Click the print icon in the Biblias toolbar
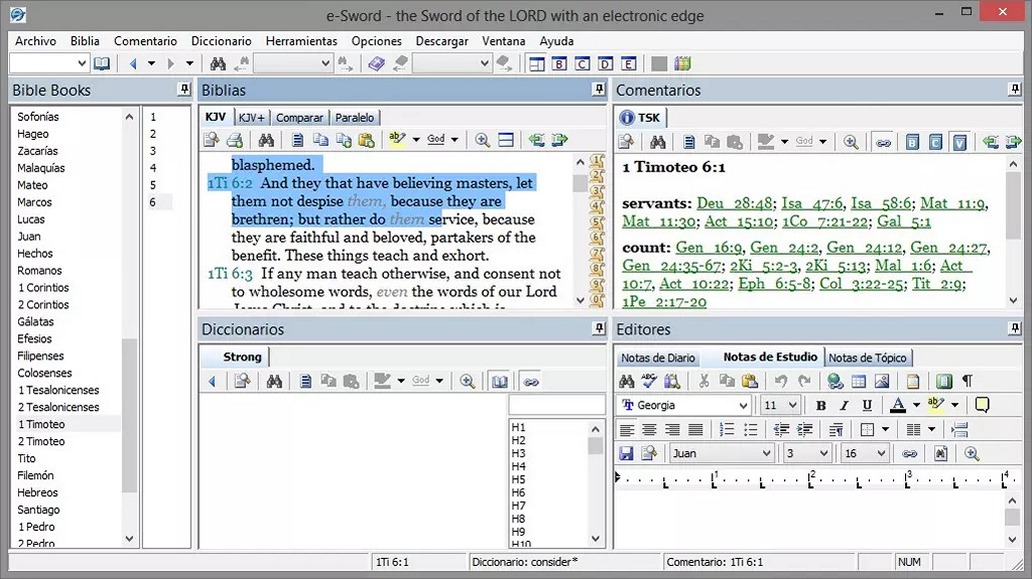The width and height of the screenshot is (1032, 579). 235,139
